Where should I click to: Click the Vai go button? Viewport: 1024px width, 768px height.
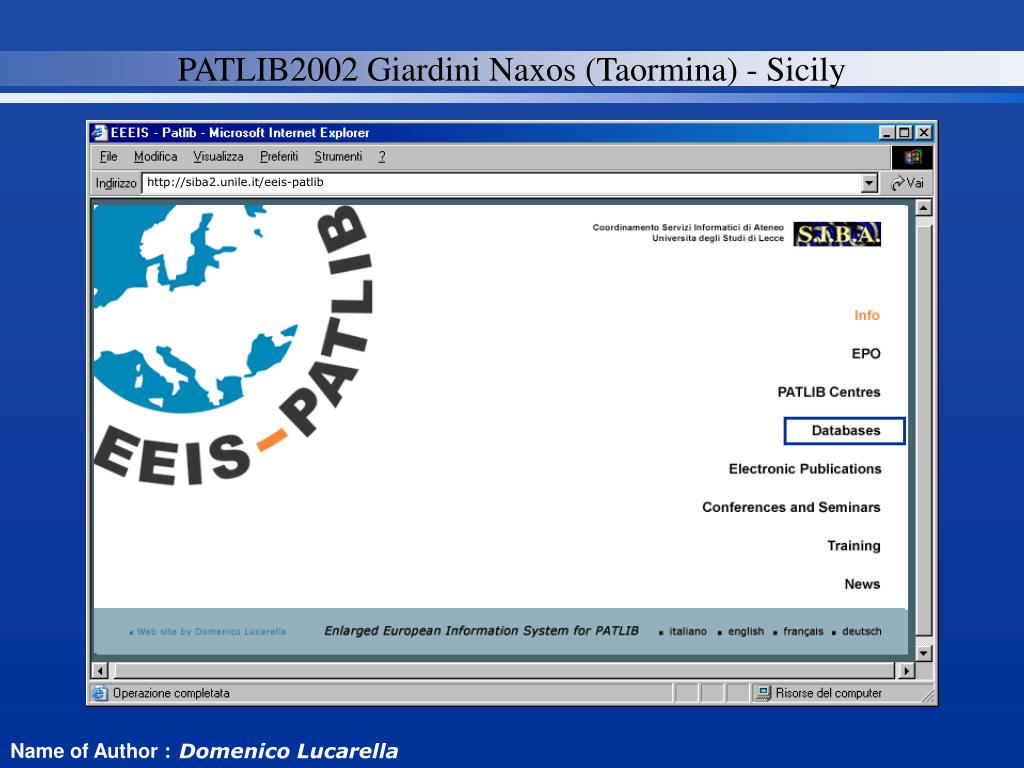coord(908,184)
